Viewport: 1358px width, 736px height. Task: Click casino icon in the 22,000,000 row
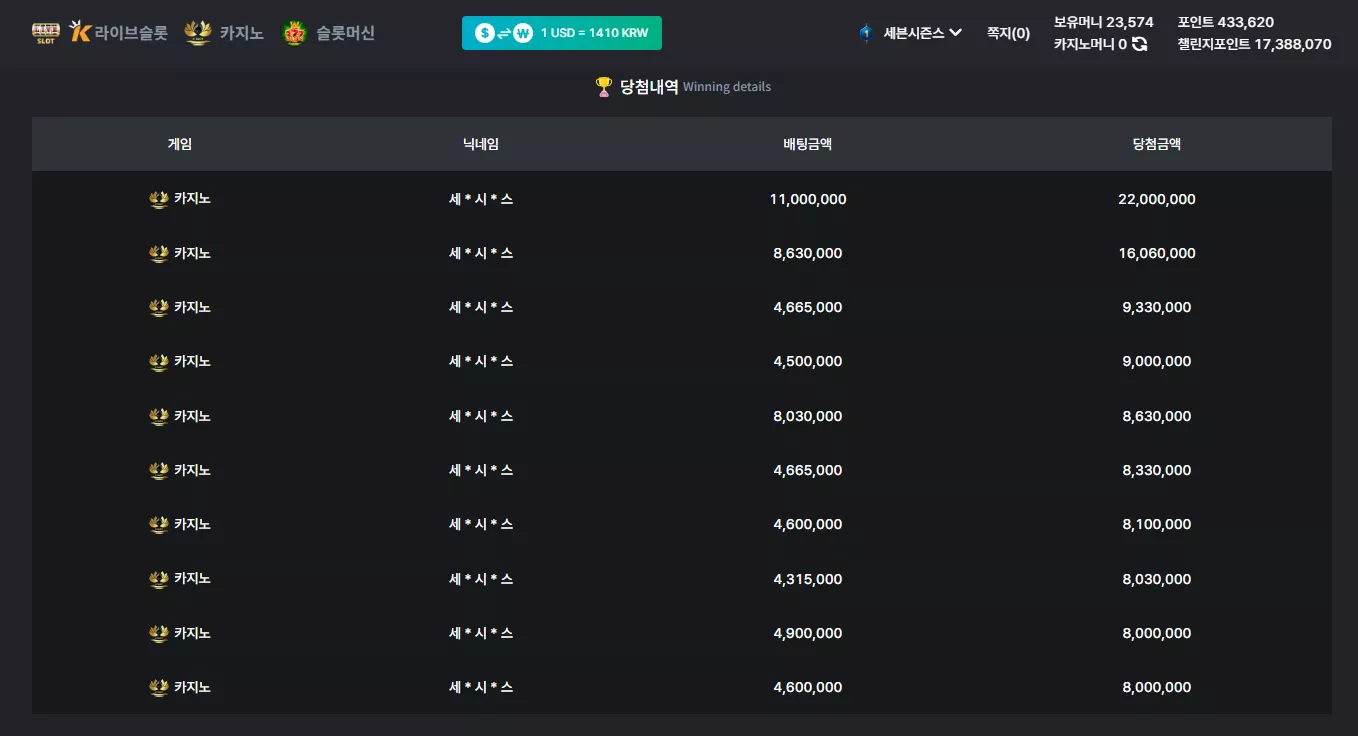click(x=158, y=199)
